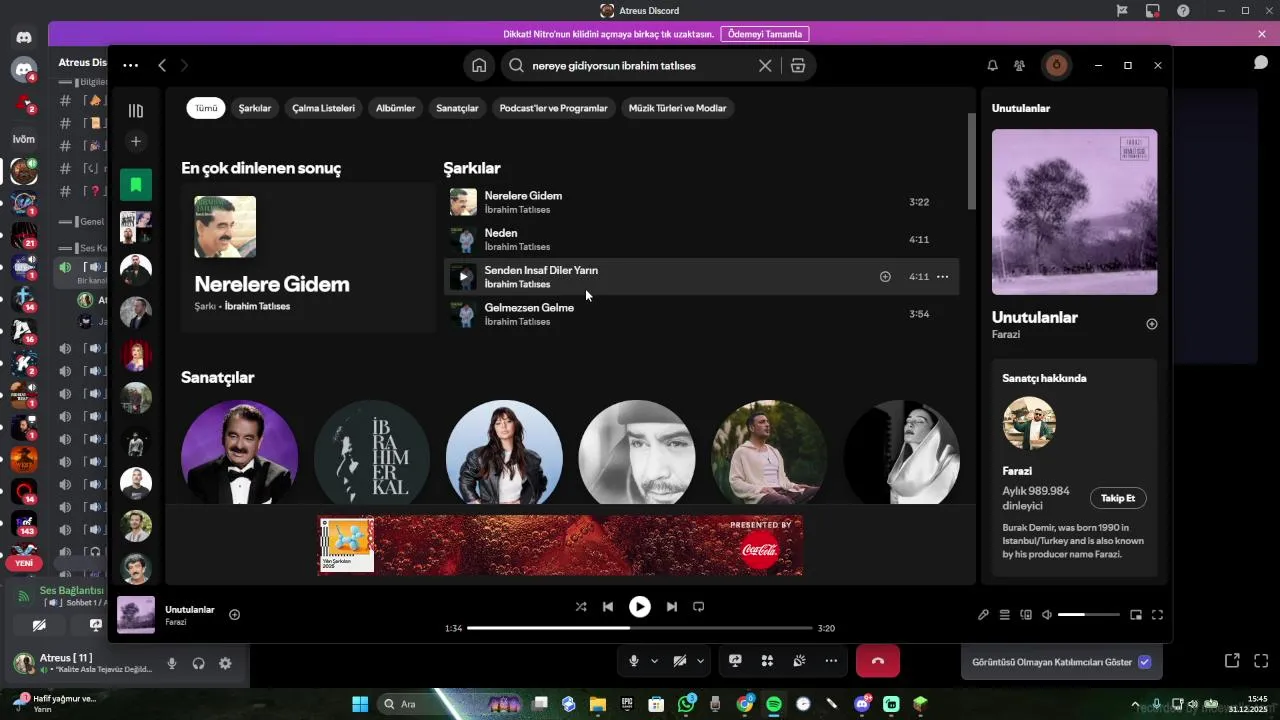
Task: Open Spotify miniplayer
Action: [x=1136, y=615]
